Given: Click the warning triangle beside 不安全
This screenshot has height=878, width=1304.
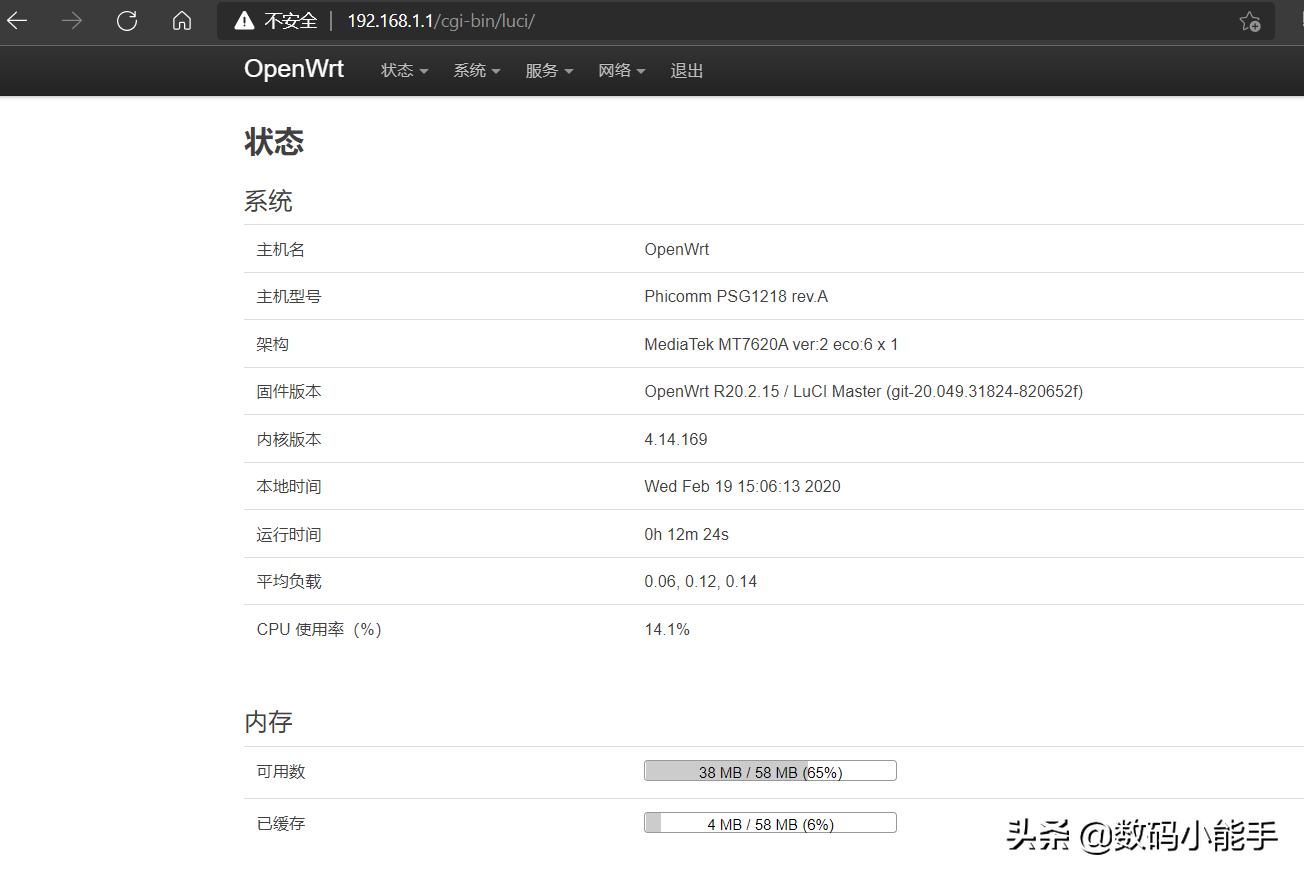Looking at the screenshot, I should pos(245,20).
